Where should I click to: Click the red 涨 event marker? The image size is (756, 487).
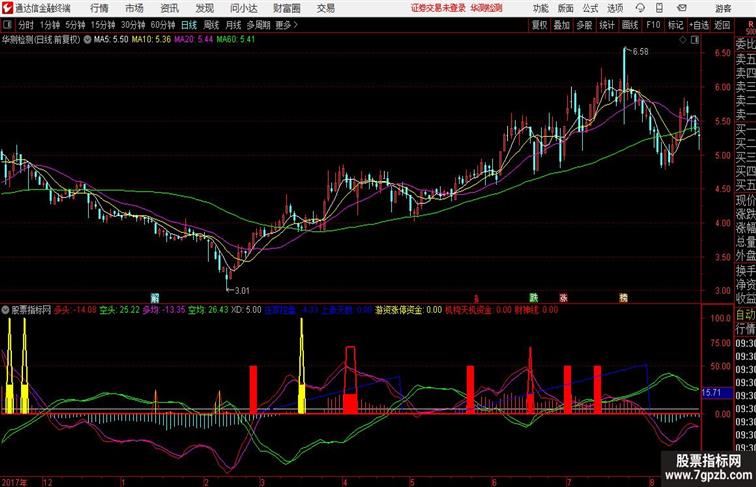(563, 298)
